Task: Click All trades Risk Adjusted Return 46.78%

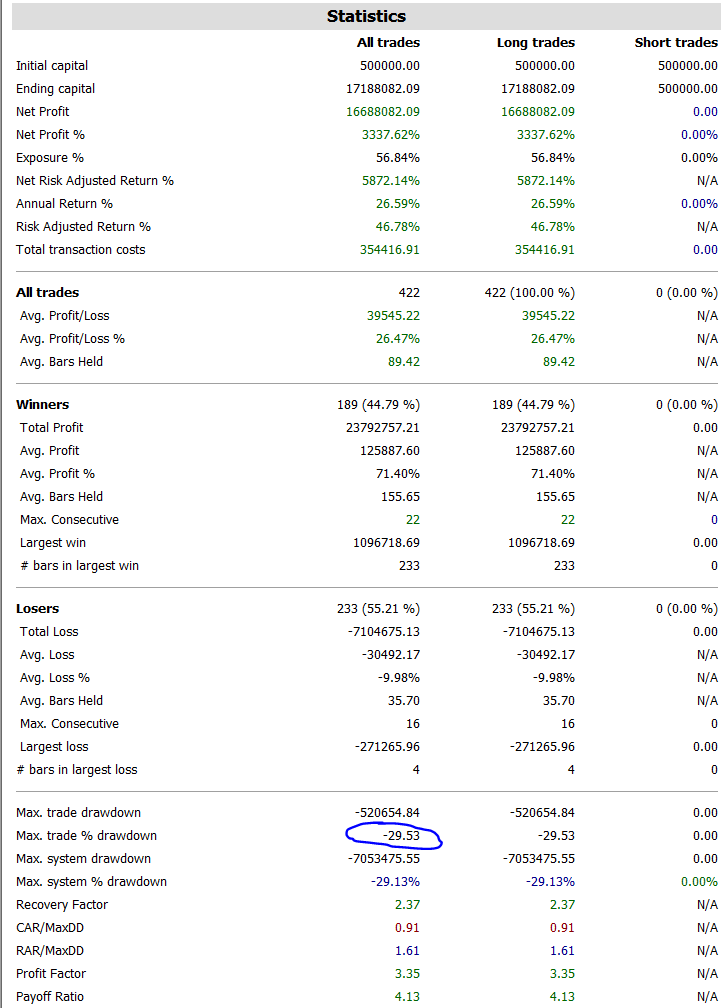Action: pyautogui.click(x=398, y=226)
